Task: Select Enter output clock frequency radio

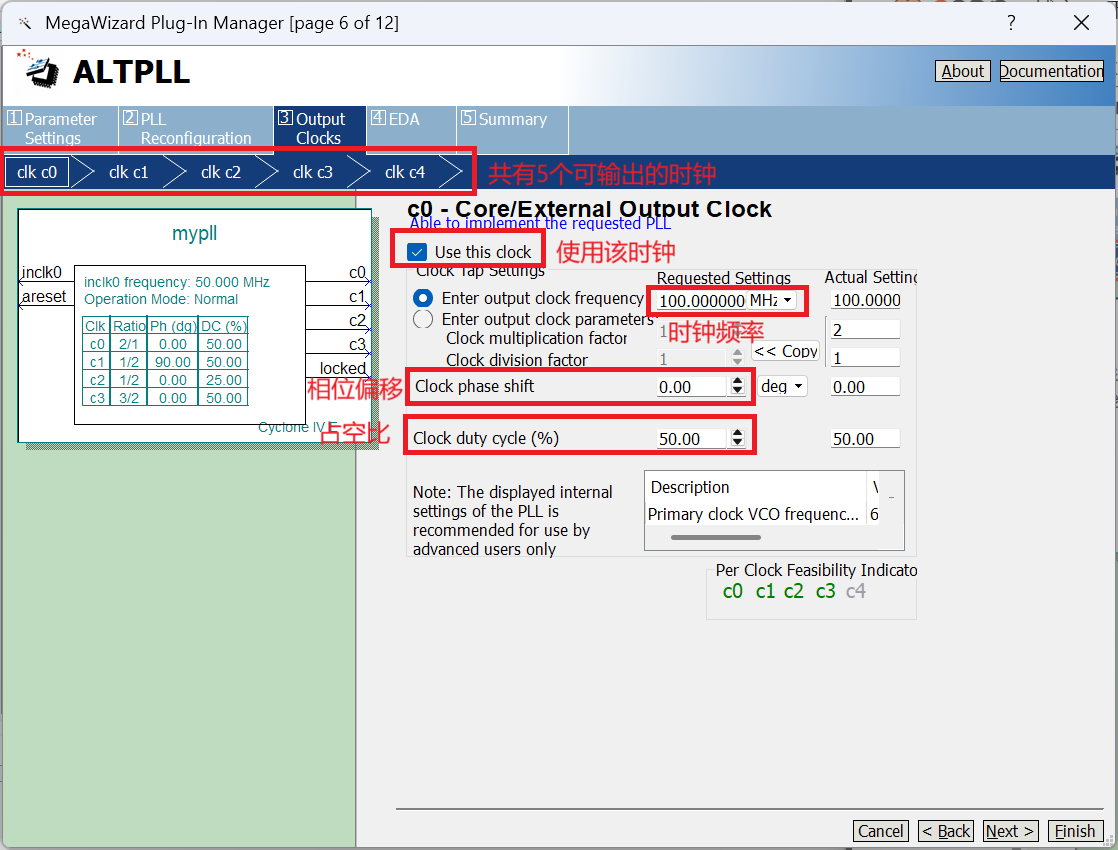Action: (x=423, y=297)
